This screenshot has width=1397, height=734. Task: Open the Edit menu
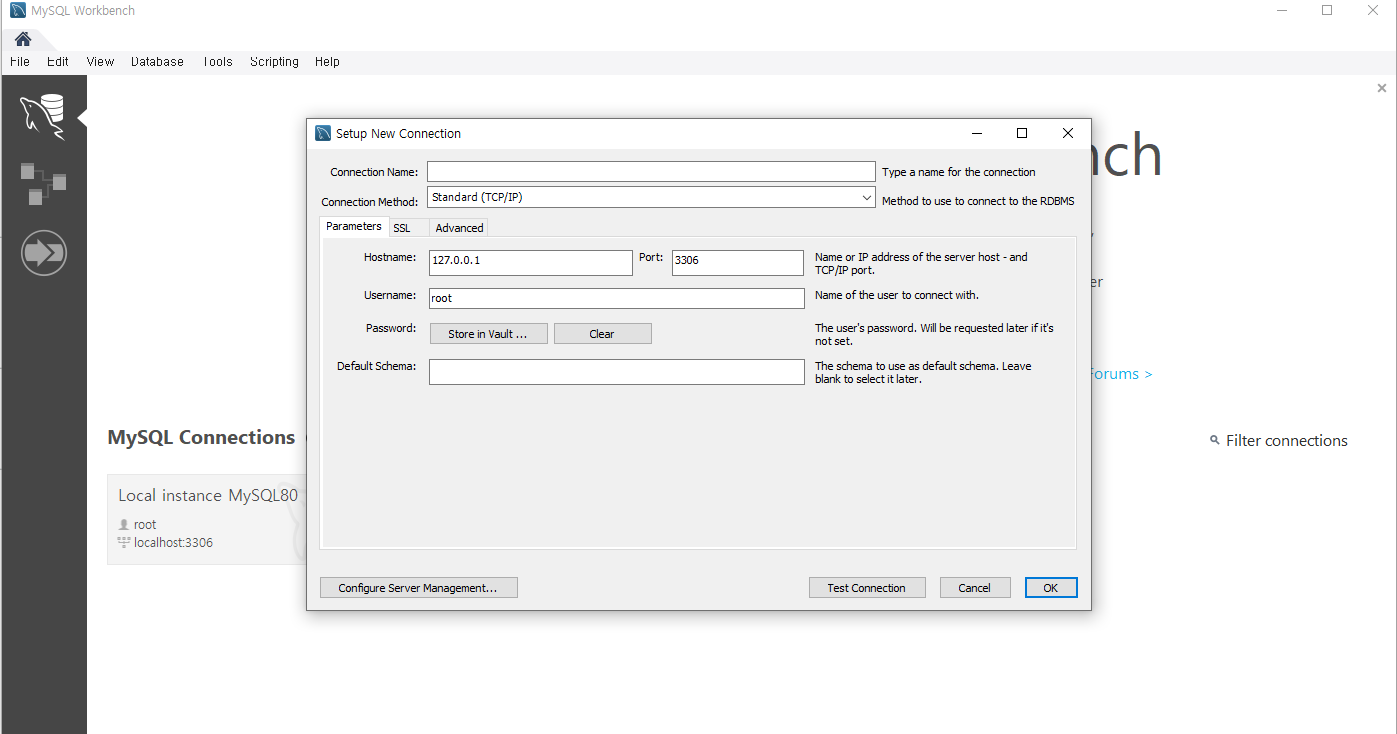tap(58, 61)
